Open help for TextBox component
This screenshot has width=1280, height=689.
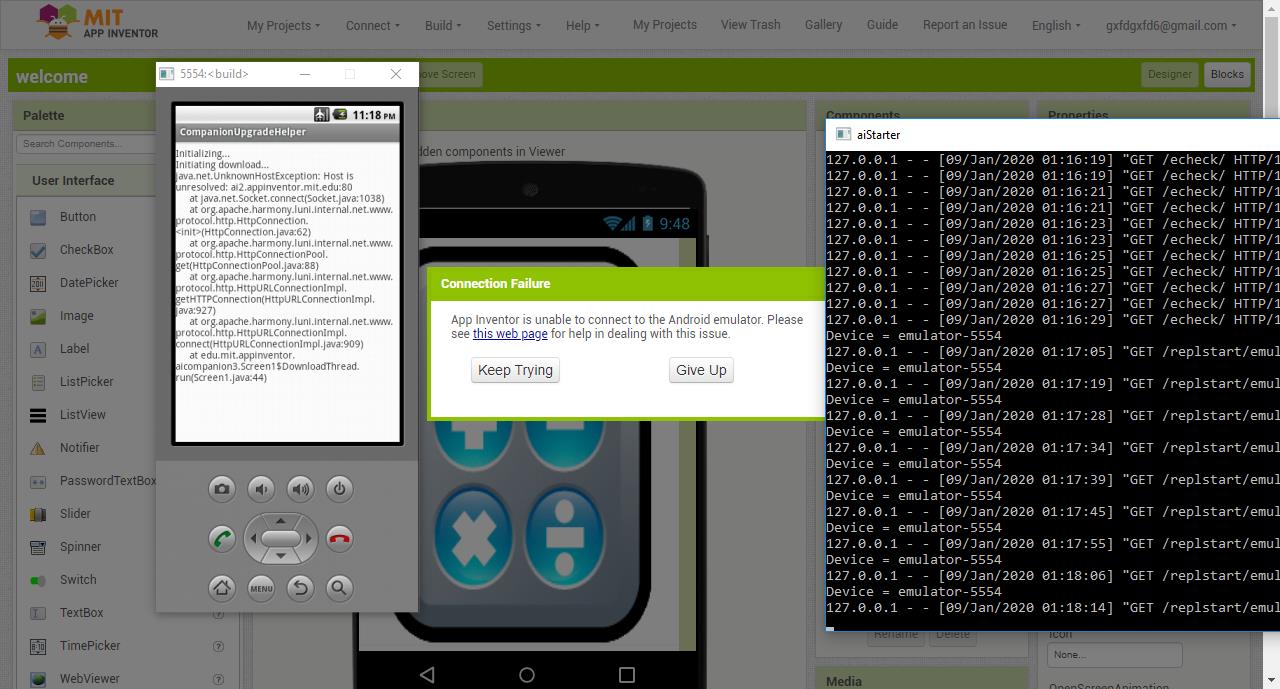218,613
